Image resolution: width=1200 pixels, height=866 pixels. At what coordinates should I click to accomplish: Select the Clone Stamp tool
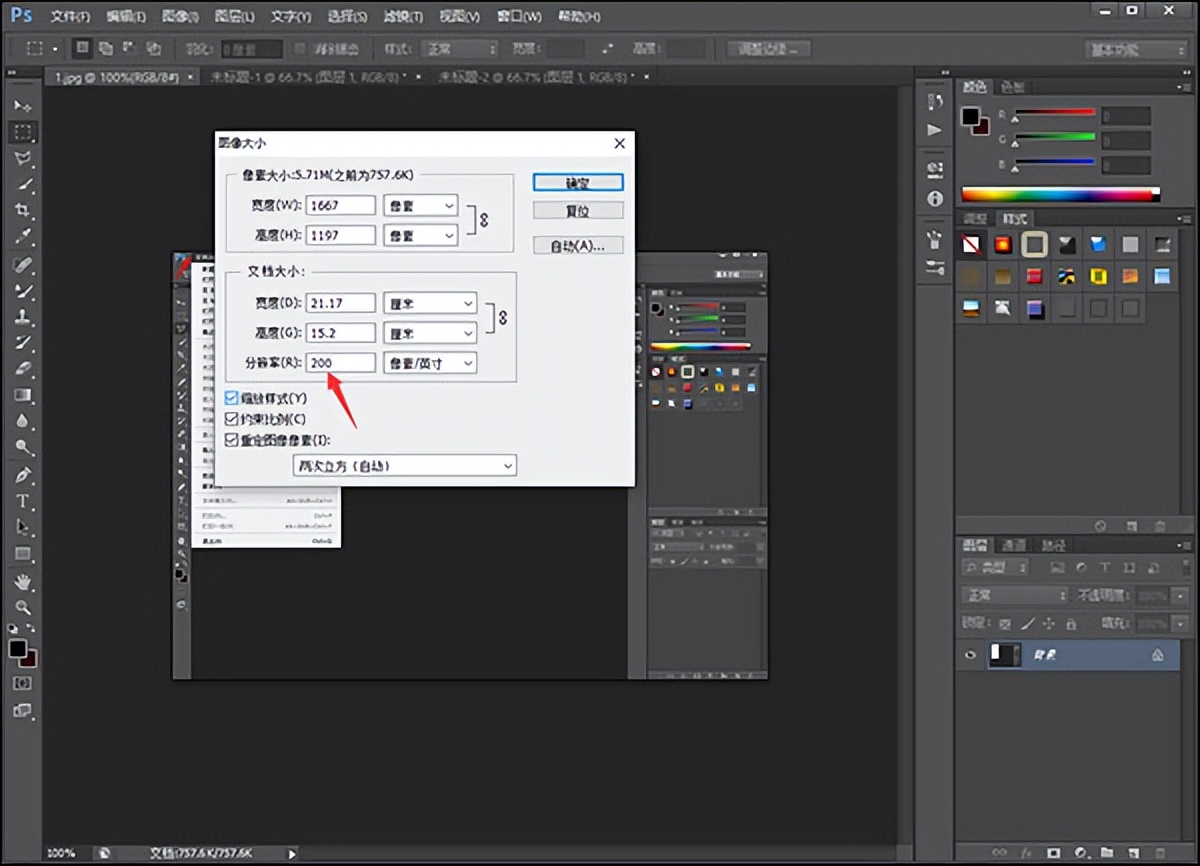[23, 317]
